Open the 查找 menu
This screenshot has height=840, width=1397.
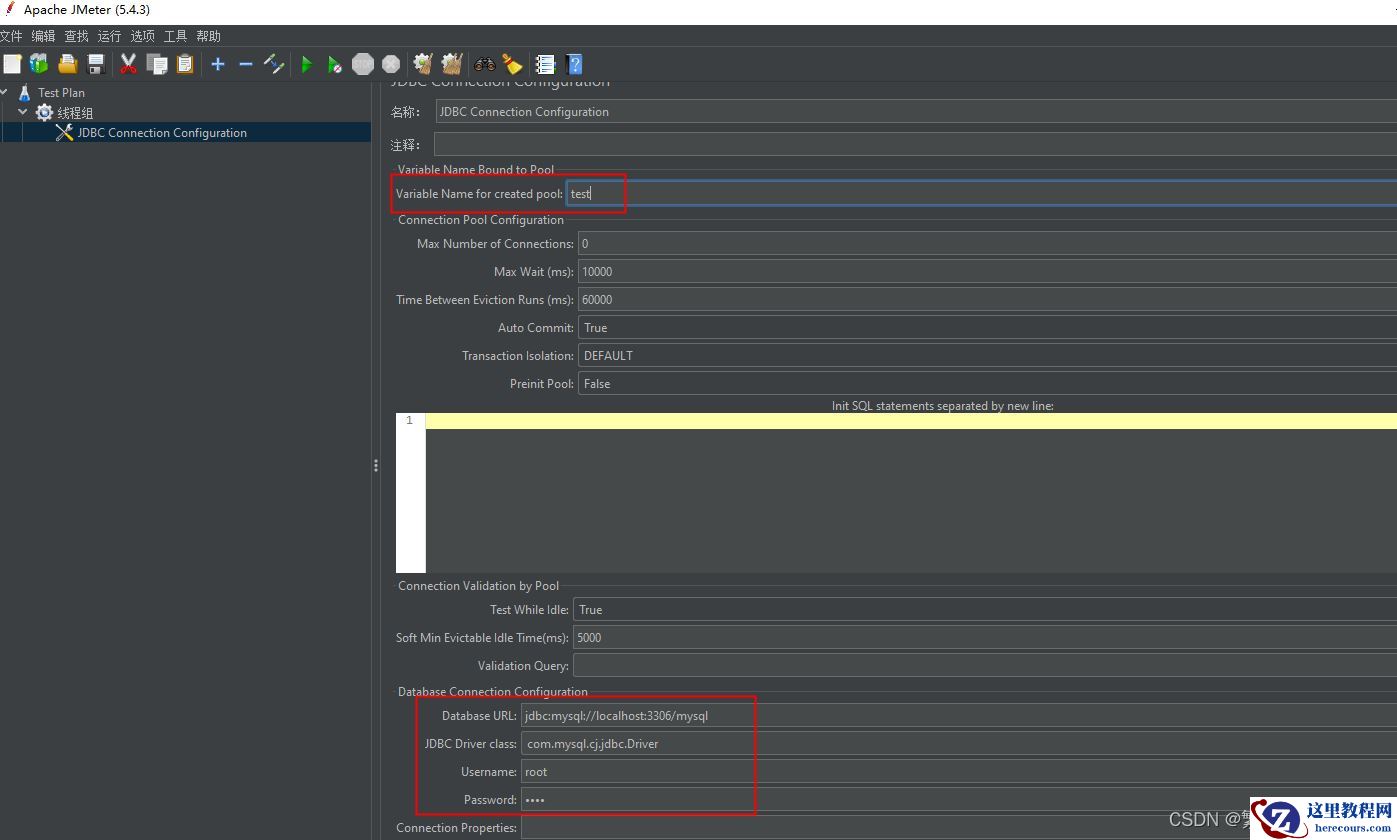coord(76,36)
